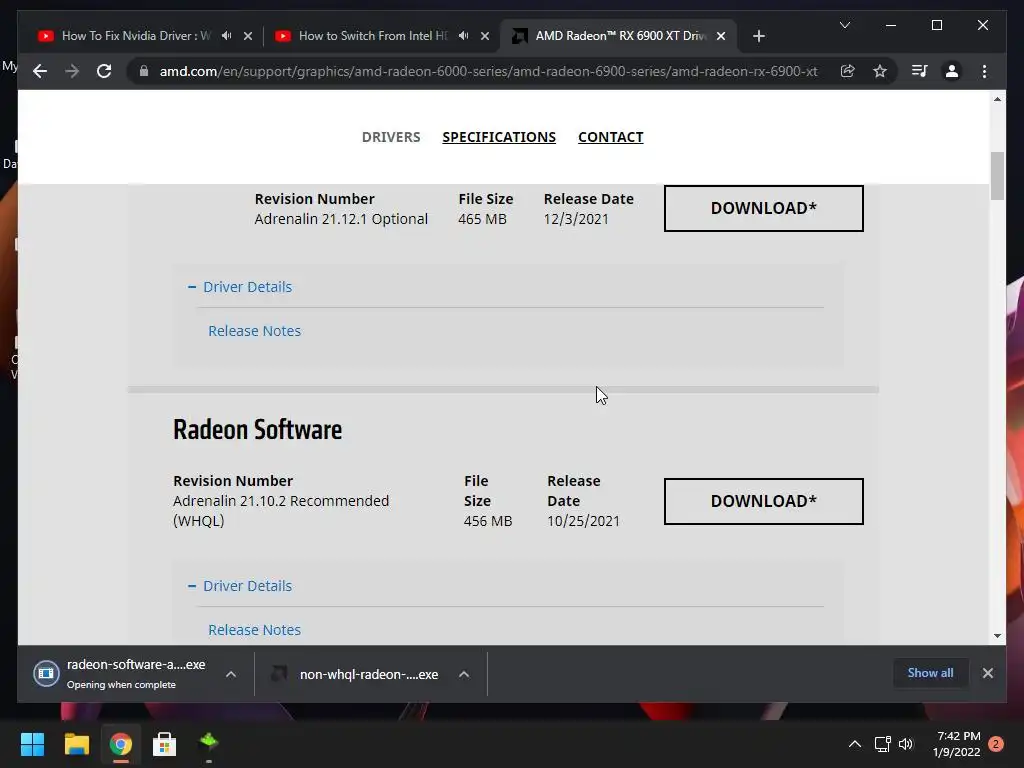Download Adrenalin 21.12.1 Optional driver
Image resolution: width=1024 pixels, height=768 pixels.
tap(763, 208)
